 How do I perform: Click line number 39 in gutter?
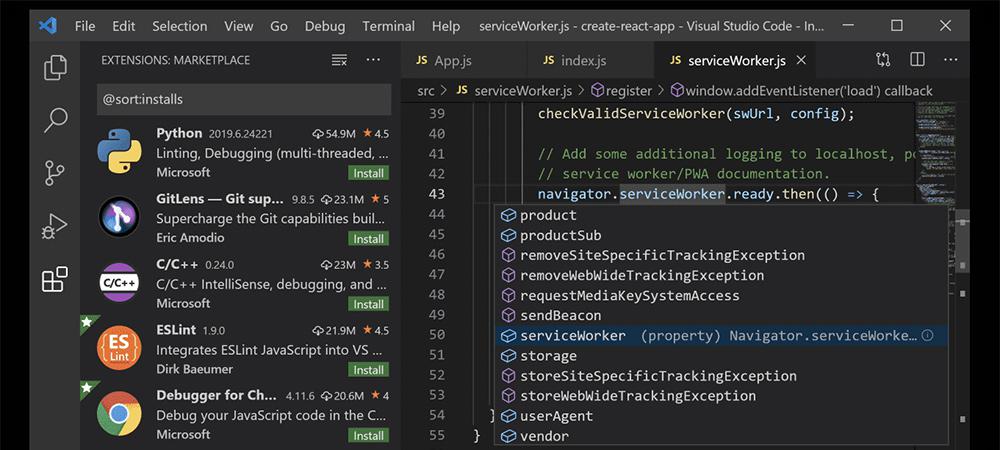[438, 114]
